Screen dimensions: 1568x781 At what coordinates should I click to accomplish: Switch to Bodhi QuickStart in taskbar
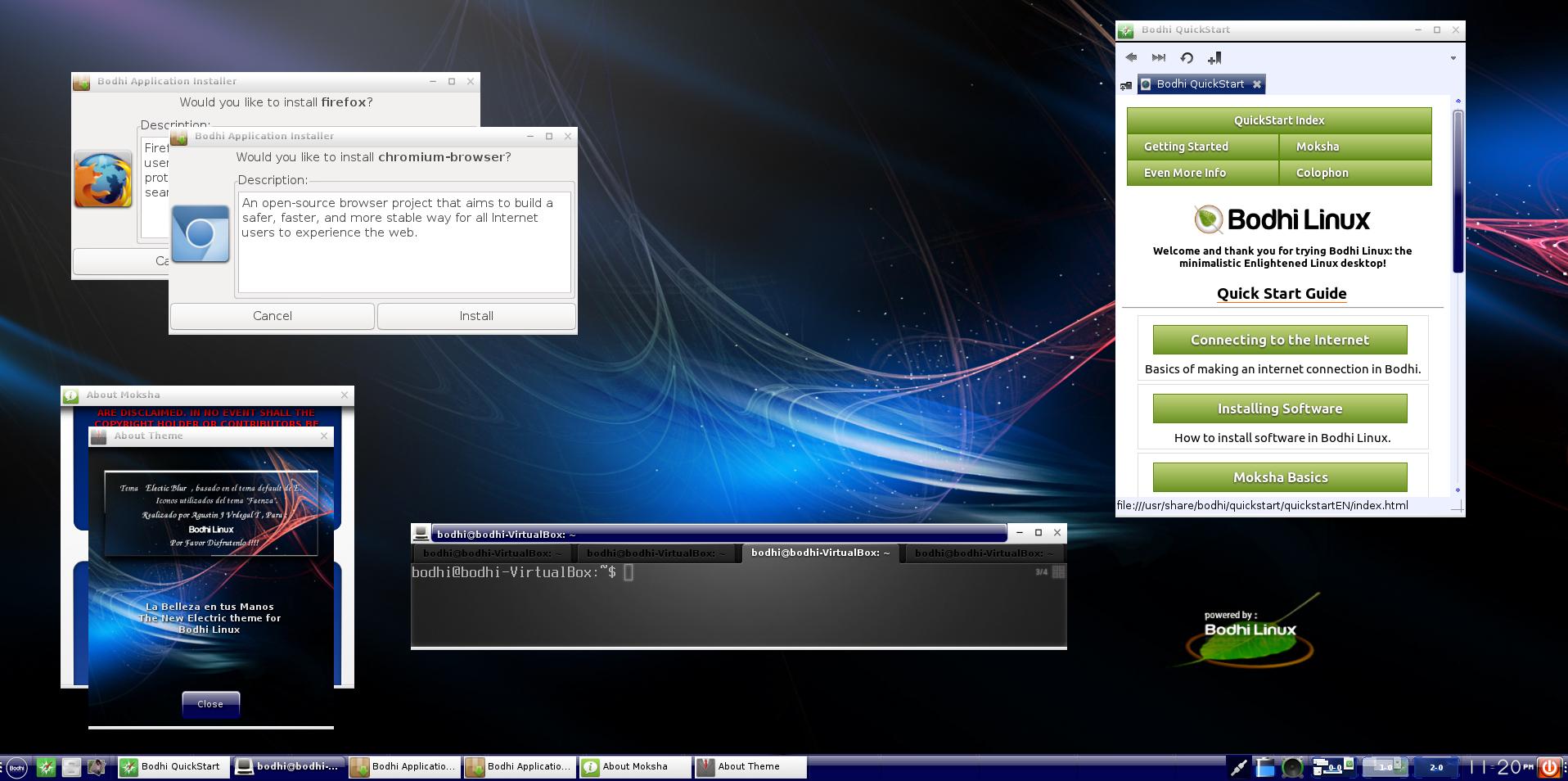pyautogui.click(x=173, y=767)
